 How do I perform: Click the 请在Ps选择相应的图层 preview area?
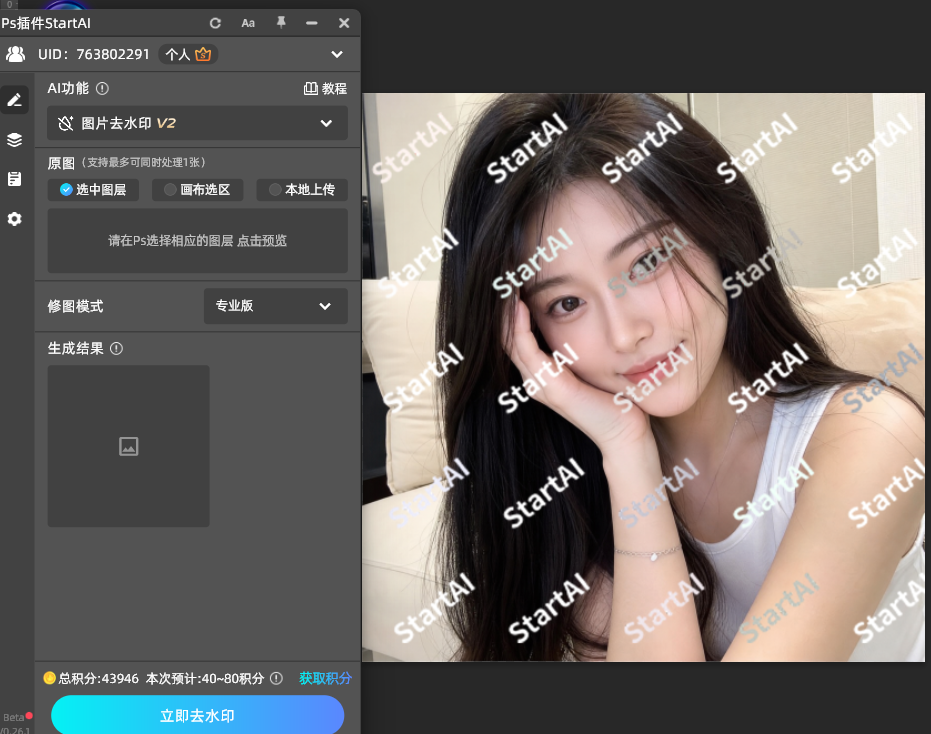197,241
